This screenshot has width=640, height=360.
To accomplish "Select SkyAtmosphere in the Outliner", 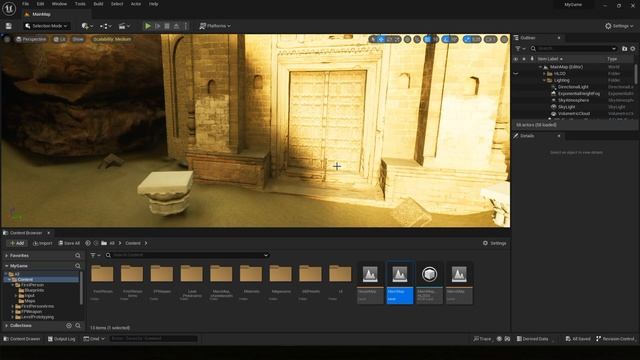I will (x=573, y=100).
